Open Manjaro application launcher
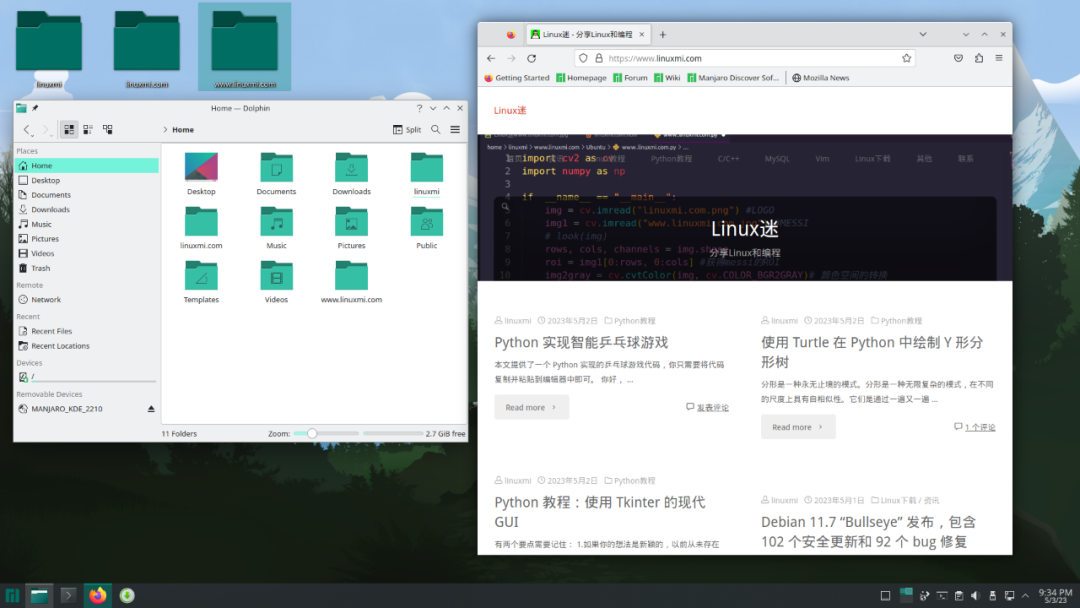 pyautogui.click(x=12, y=596)
